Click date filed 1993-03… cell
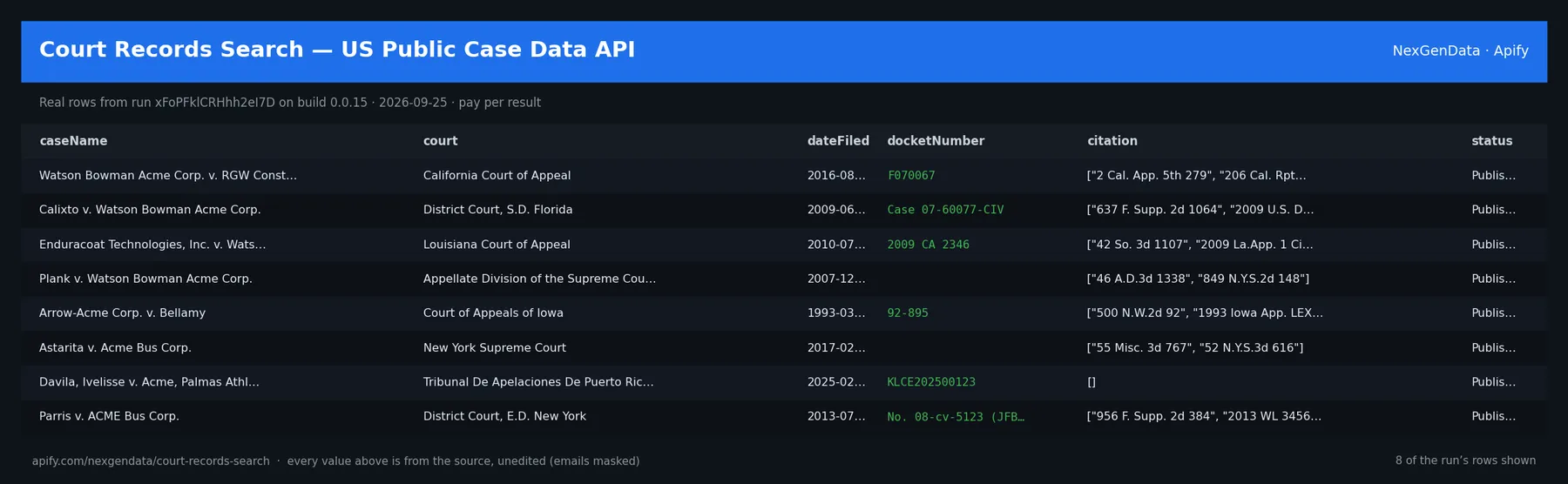 [x=836, y=313]
